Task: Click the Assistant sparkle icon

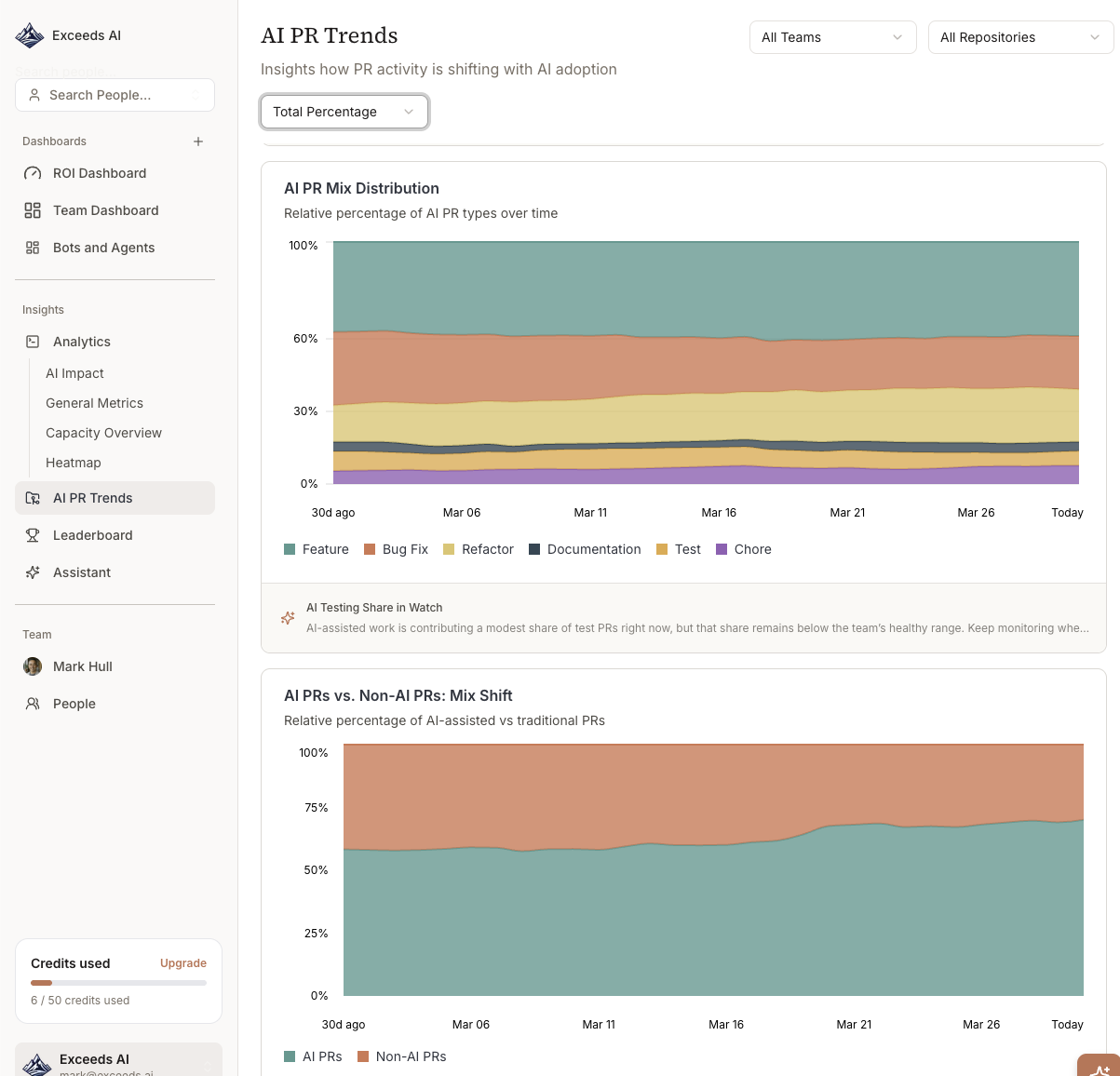Action: point(33,572)
